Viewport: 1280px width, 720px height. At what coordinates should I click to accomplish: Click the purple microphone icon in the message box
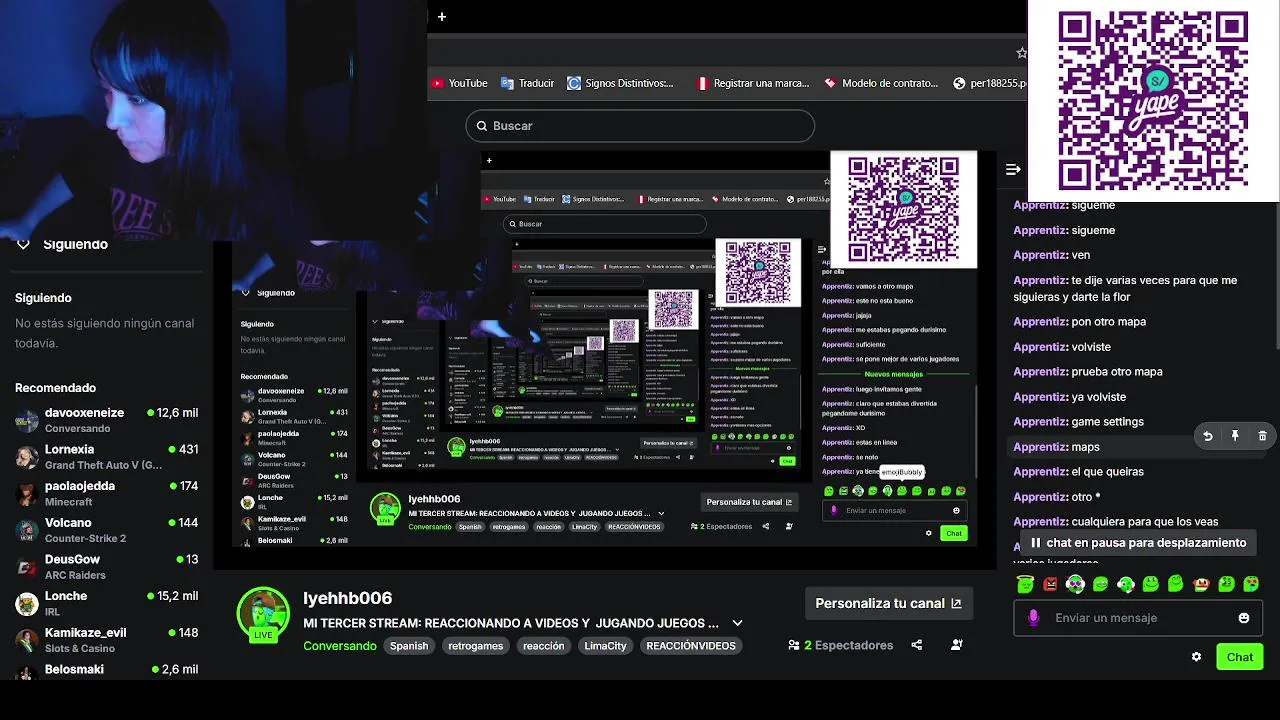tap(1033, 618)
